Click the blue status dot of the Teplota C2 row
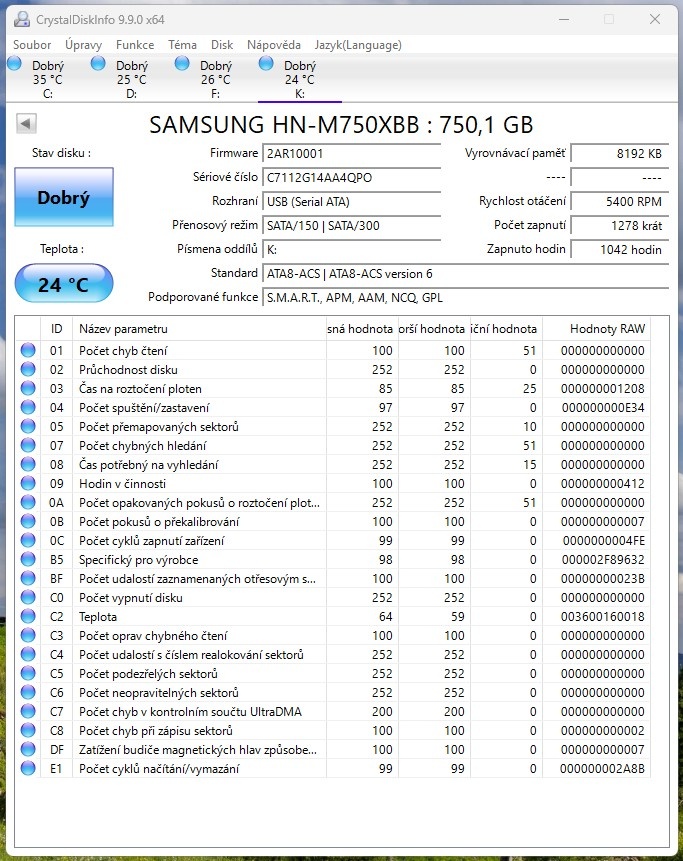Viewport: 683px width, 861px height. click(x=28, y=616)
